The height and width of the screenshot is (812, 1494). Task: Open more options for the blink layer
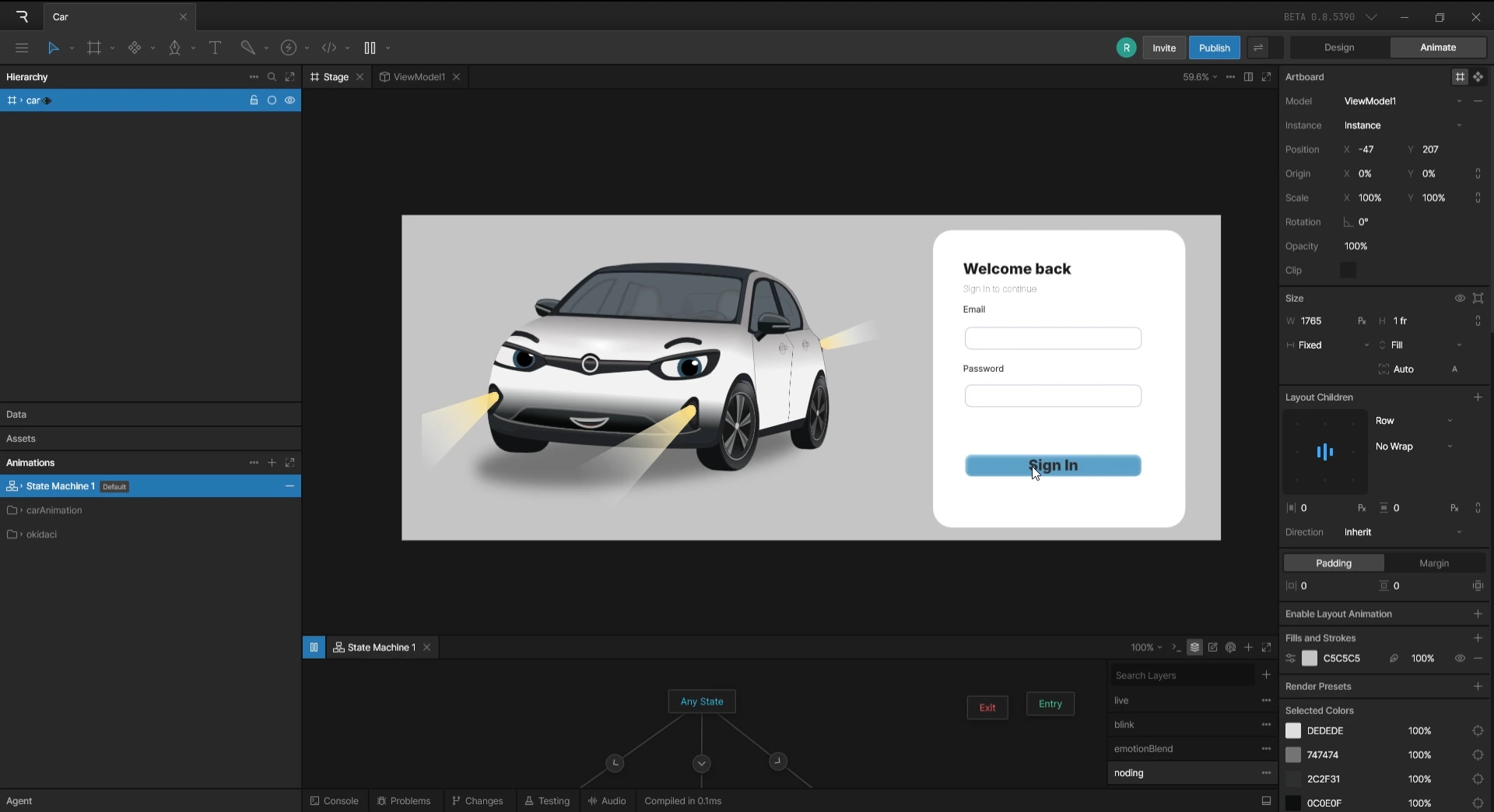point(1267,725)
